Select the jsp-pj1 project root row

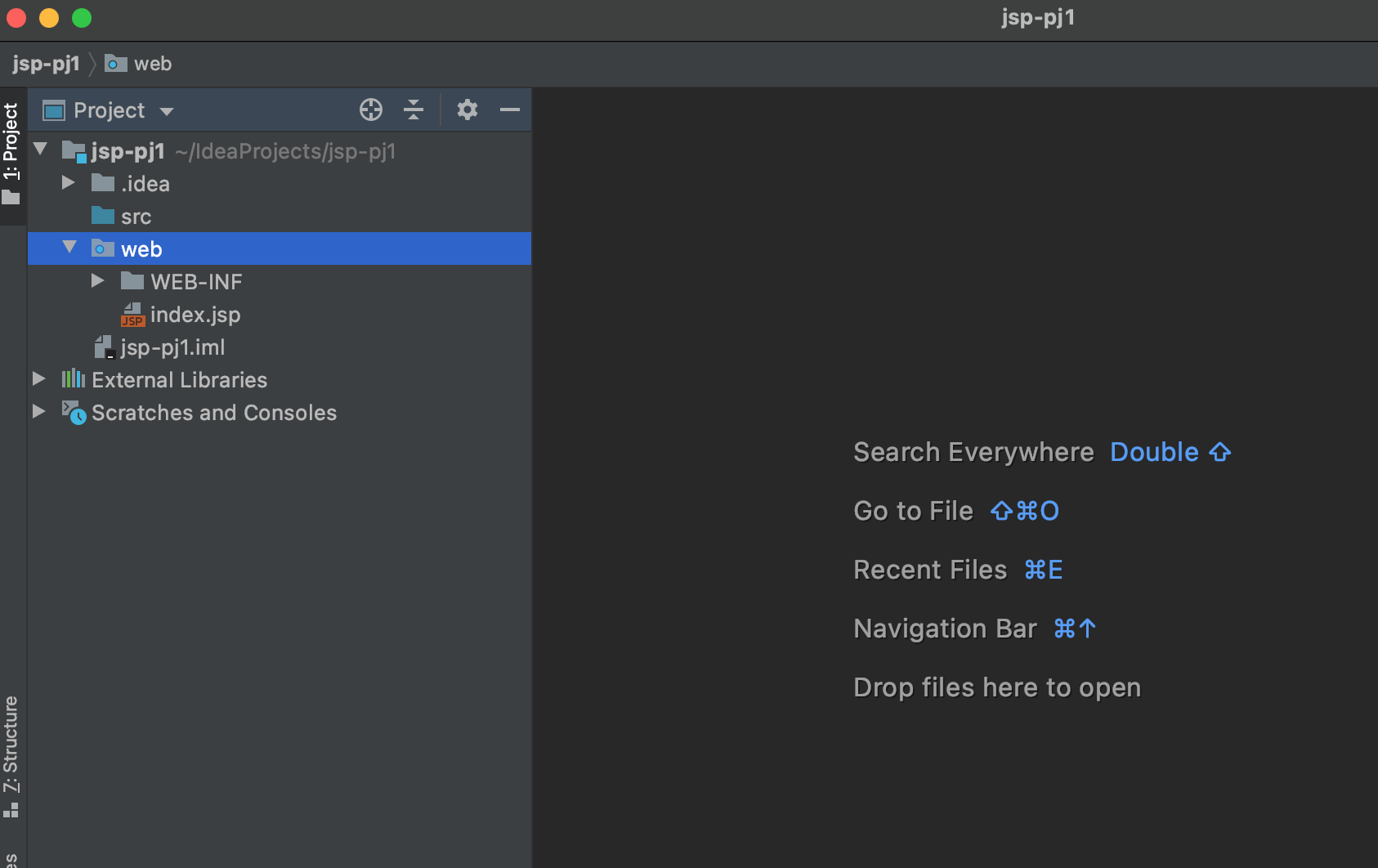pyautogui.click(x=280, y=151)
